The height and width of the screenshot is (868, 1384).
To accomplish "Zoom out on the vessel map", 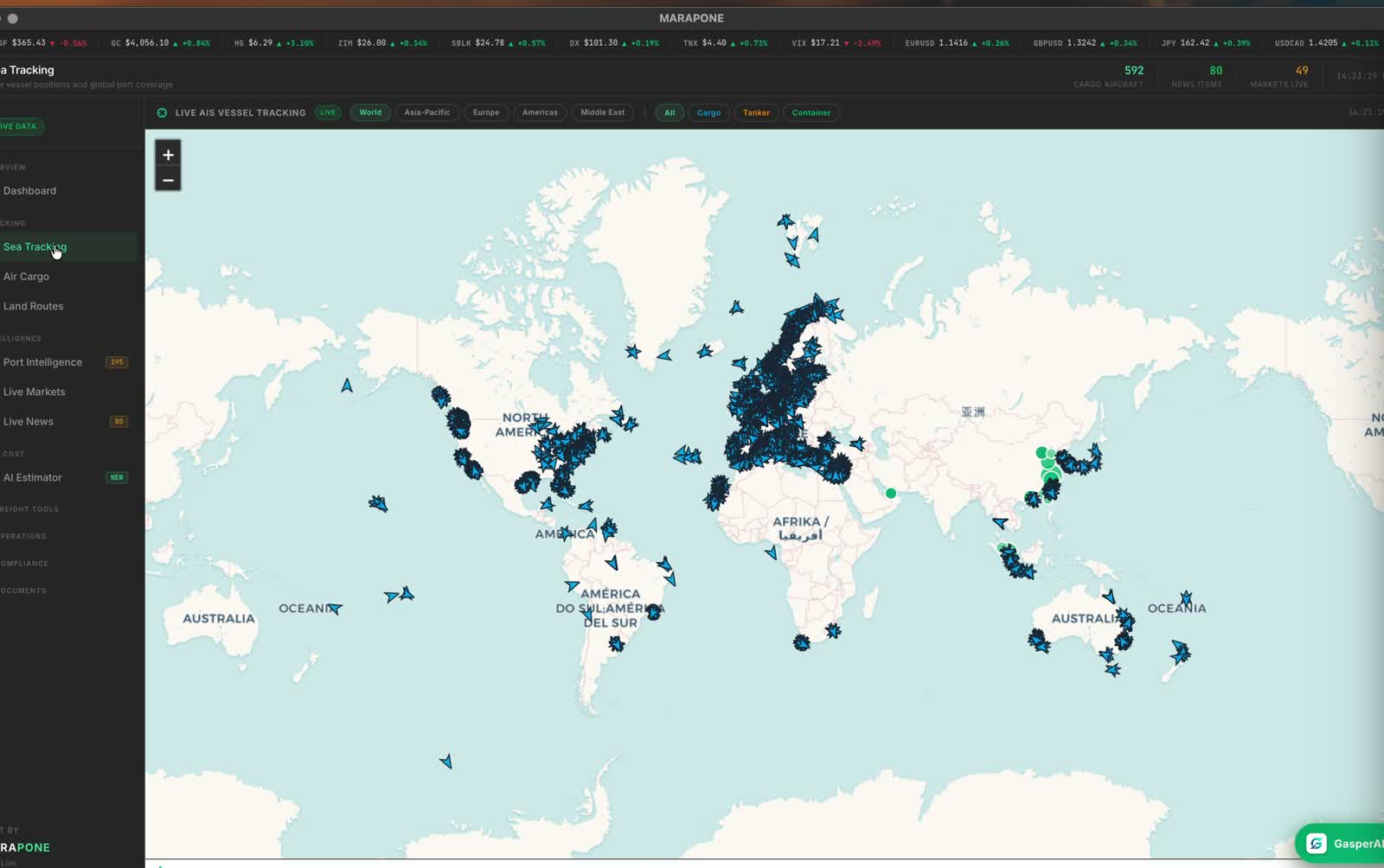I will click(x=168, y=180).
